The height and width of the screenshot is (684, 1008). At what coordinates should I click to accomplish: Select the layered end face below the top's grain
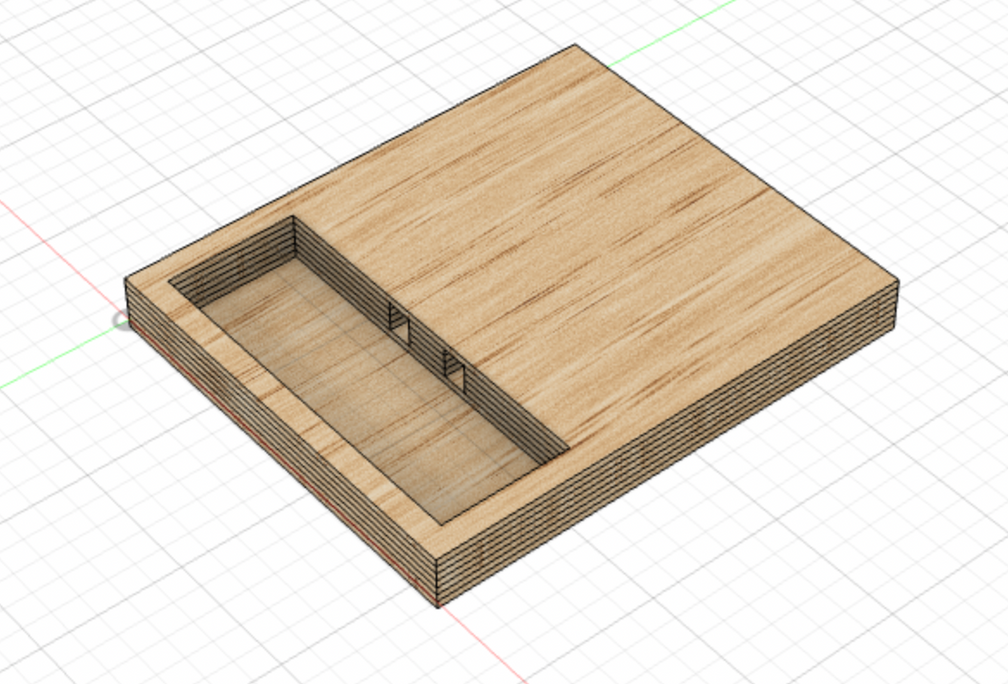pyautogui.click(x=669, y=444)
